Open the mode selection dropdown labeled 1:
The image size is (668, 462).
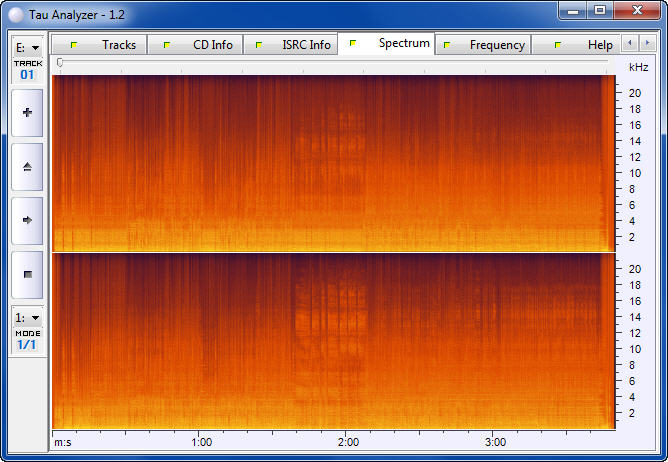point(27,317)
